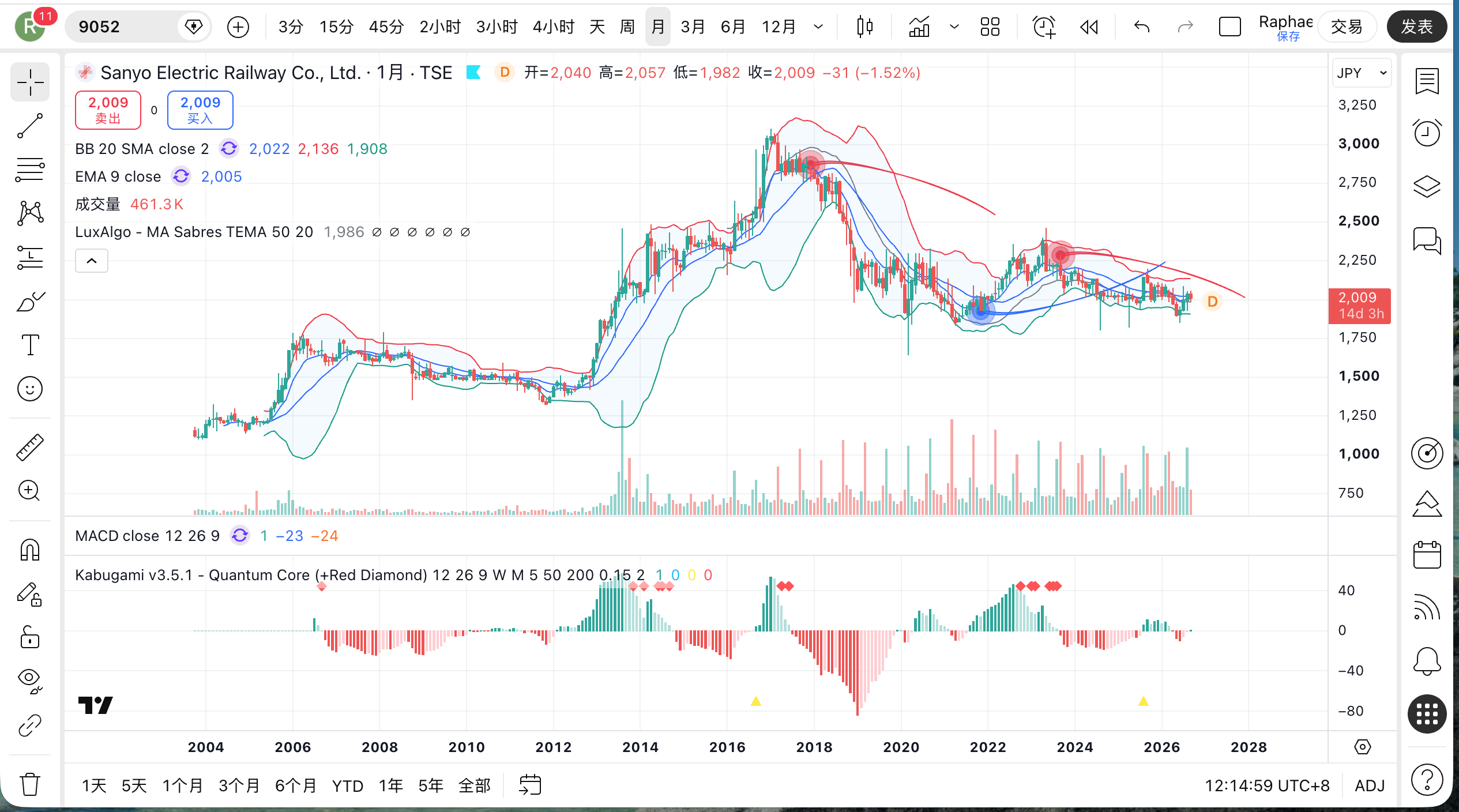Collapse the indicator legend chevron
The width and height of the screenshot is (1459, 812).
[92, 261]
